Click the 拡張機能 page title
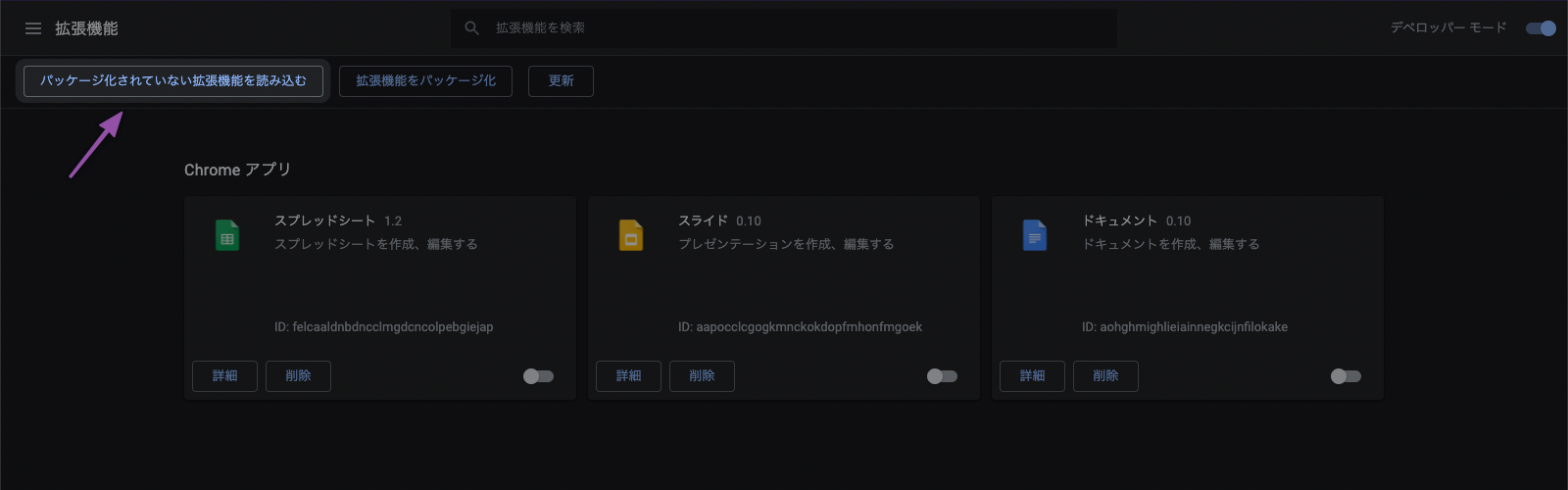The image size is (1568, 490). pos(86,28)
